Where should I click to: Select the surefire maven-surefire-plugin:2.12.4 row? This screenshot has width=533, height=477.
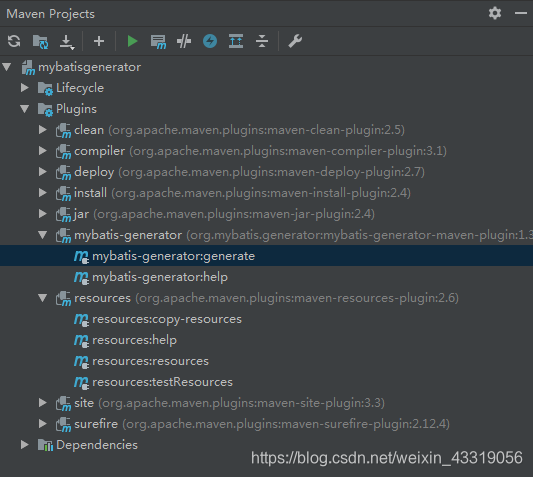[x=266, y=424]
